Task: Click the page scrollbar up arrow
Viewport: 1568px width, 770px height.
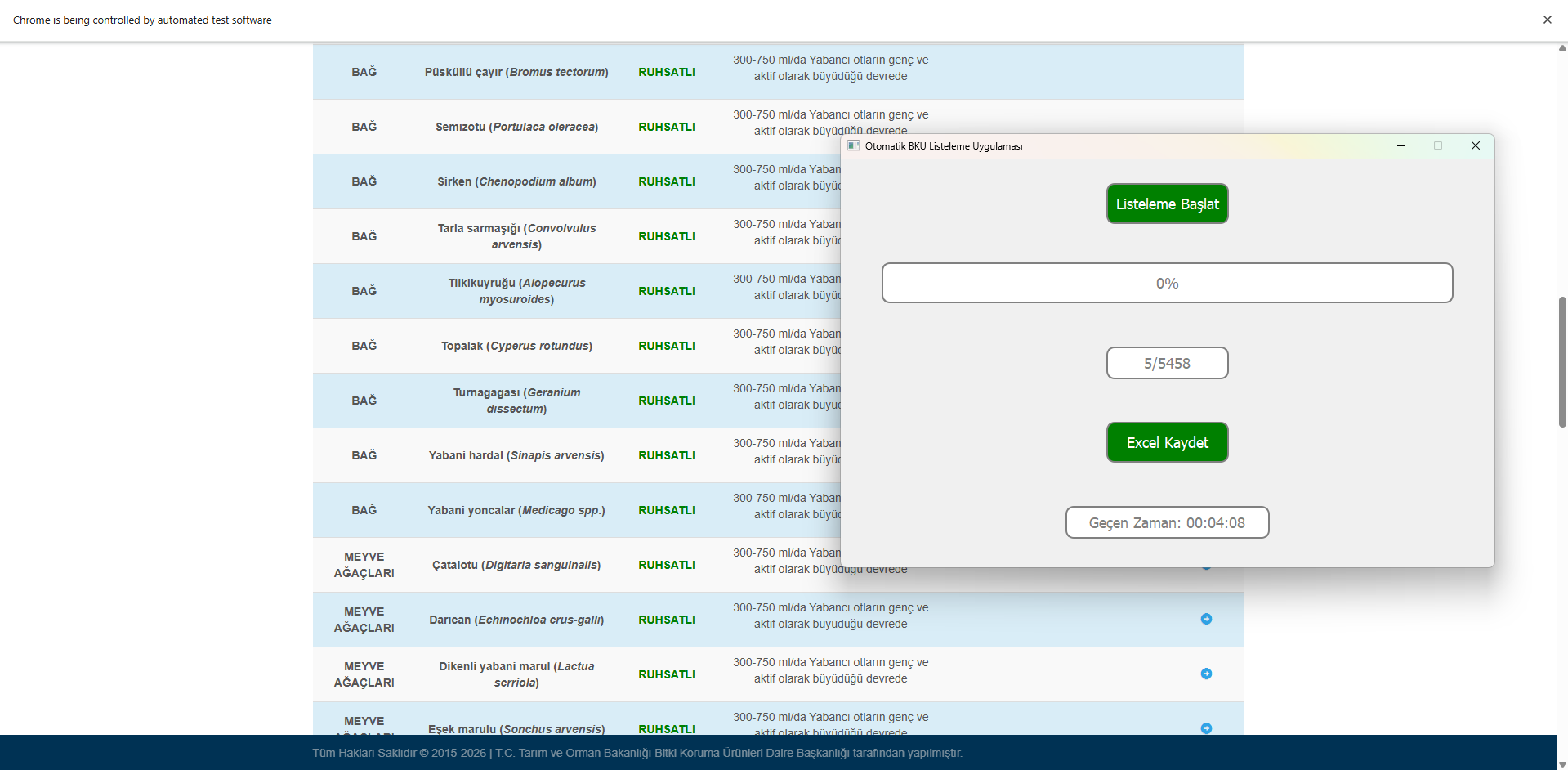Action: 1561,48
